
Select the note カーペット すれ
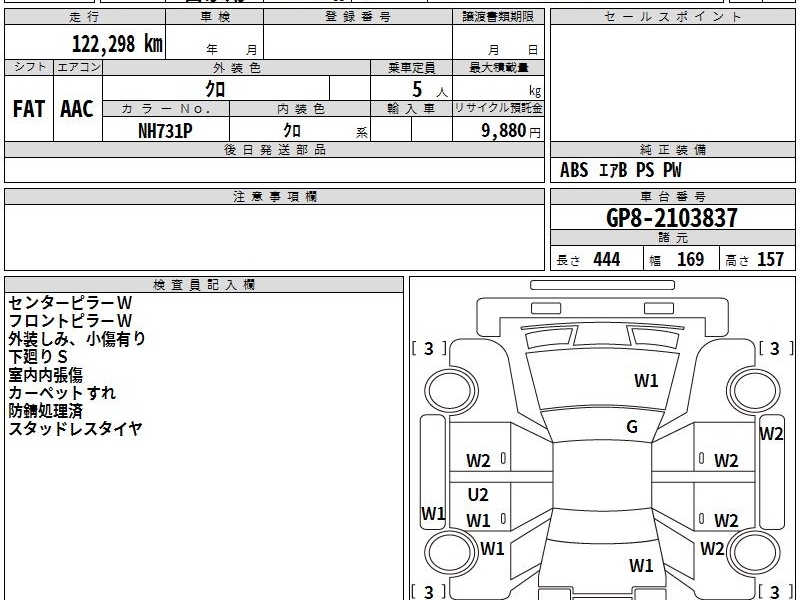pos(62,393)
